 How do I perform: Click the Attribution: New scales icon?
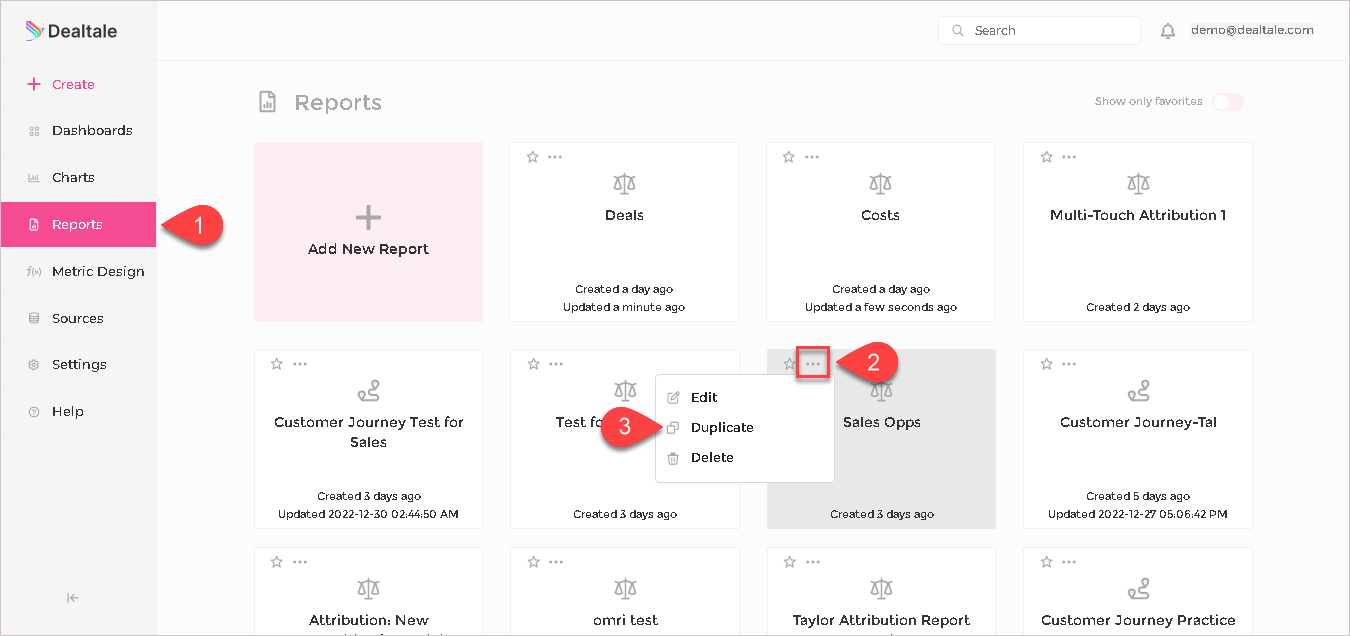point(368,588)
